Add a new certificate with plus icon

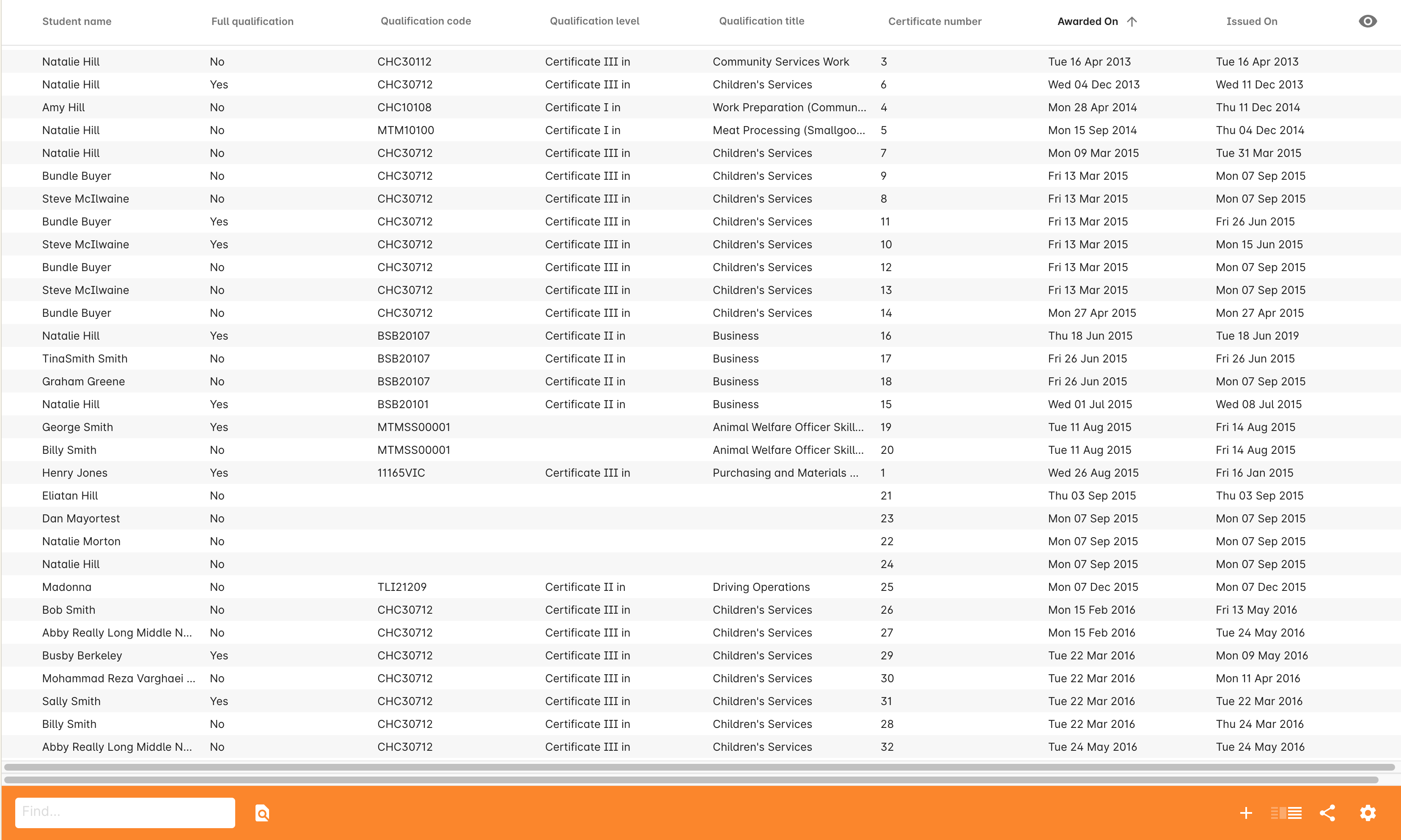point(1245,813)
